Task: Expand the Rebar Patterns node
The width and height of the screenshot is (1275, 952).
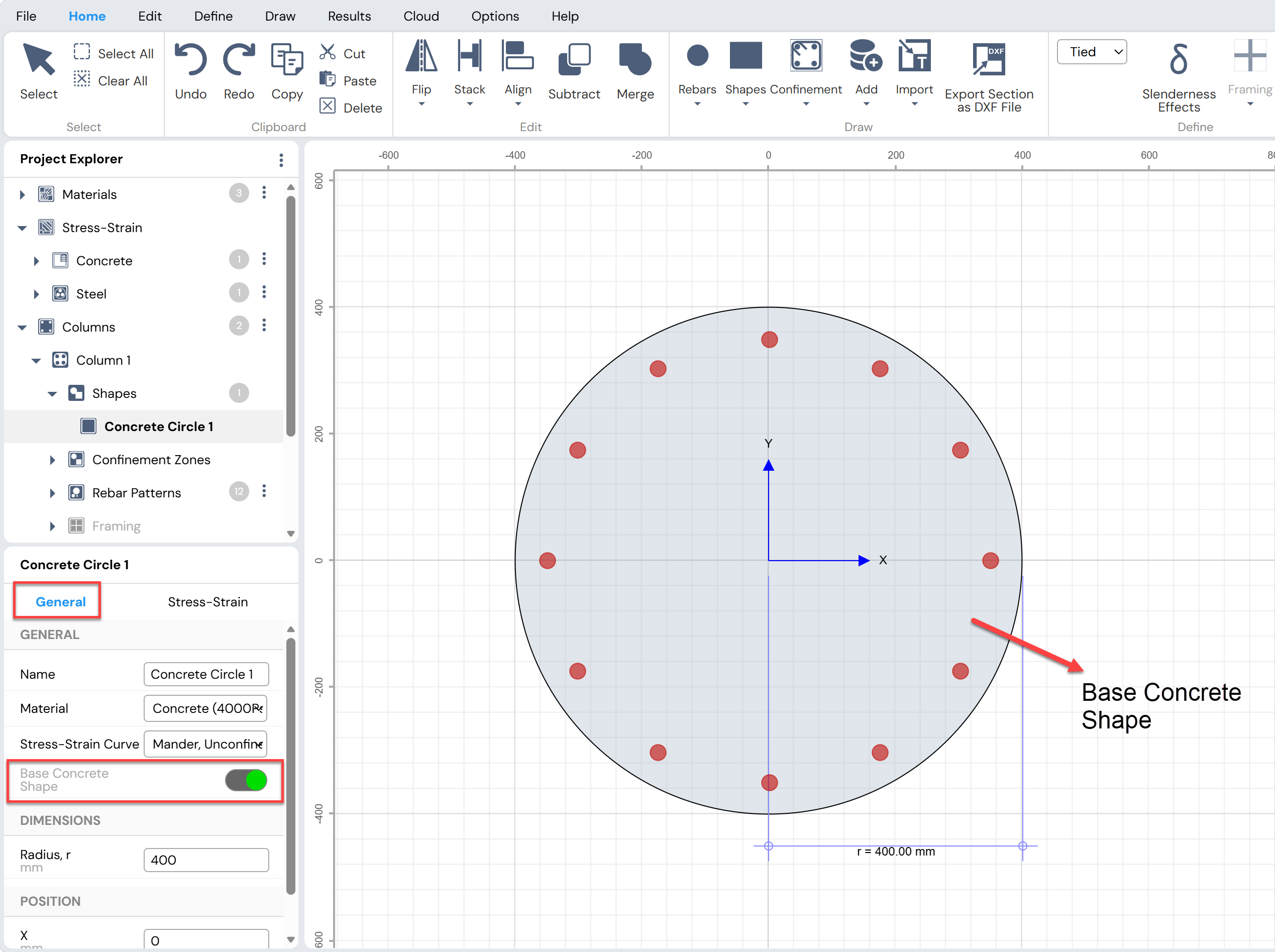Action: 52,493
